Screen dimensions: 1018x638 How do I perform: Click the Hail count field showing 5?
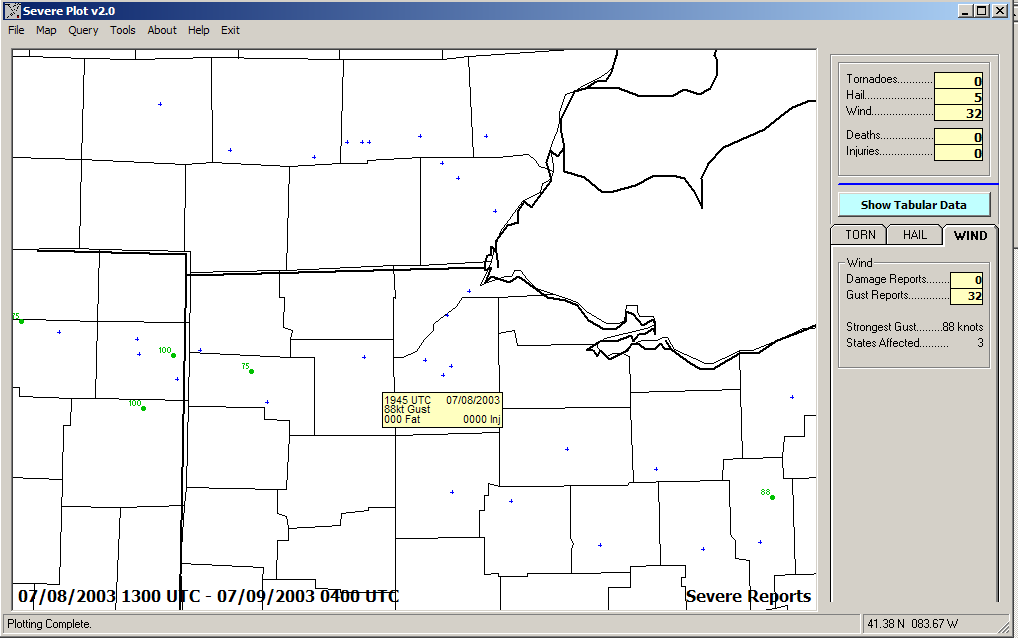pos(958,97)
